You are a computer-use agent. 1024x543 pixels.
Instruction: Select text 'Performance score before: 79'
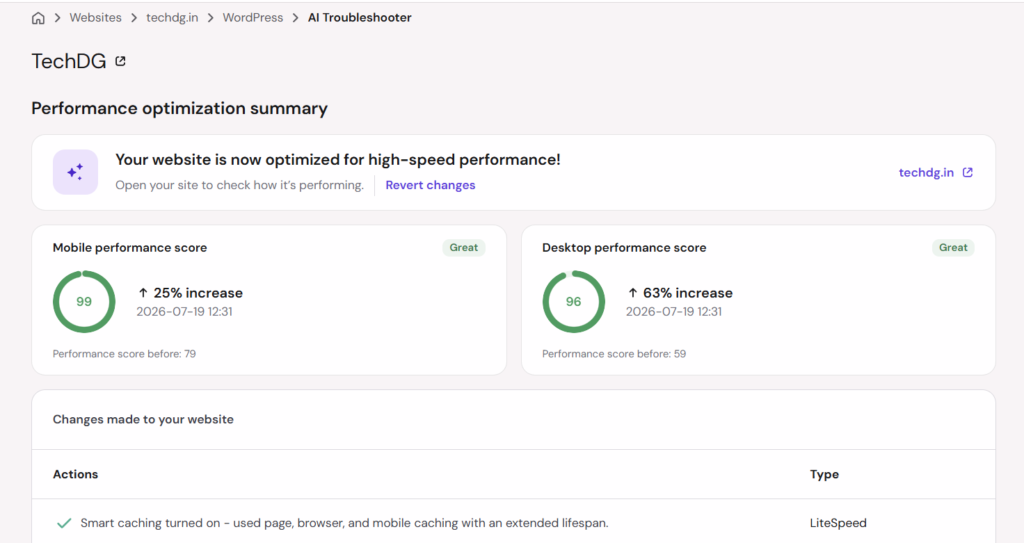(124, 354)
